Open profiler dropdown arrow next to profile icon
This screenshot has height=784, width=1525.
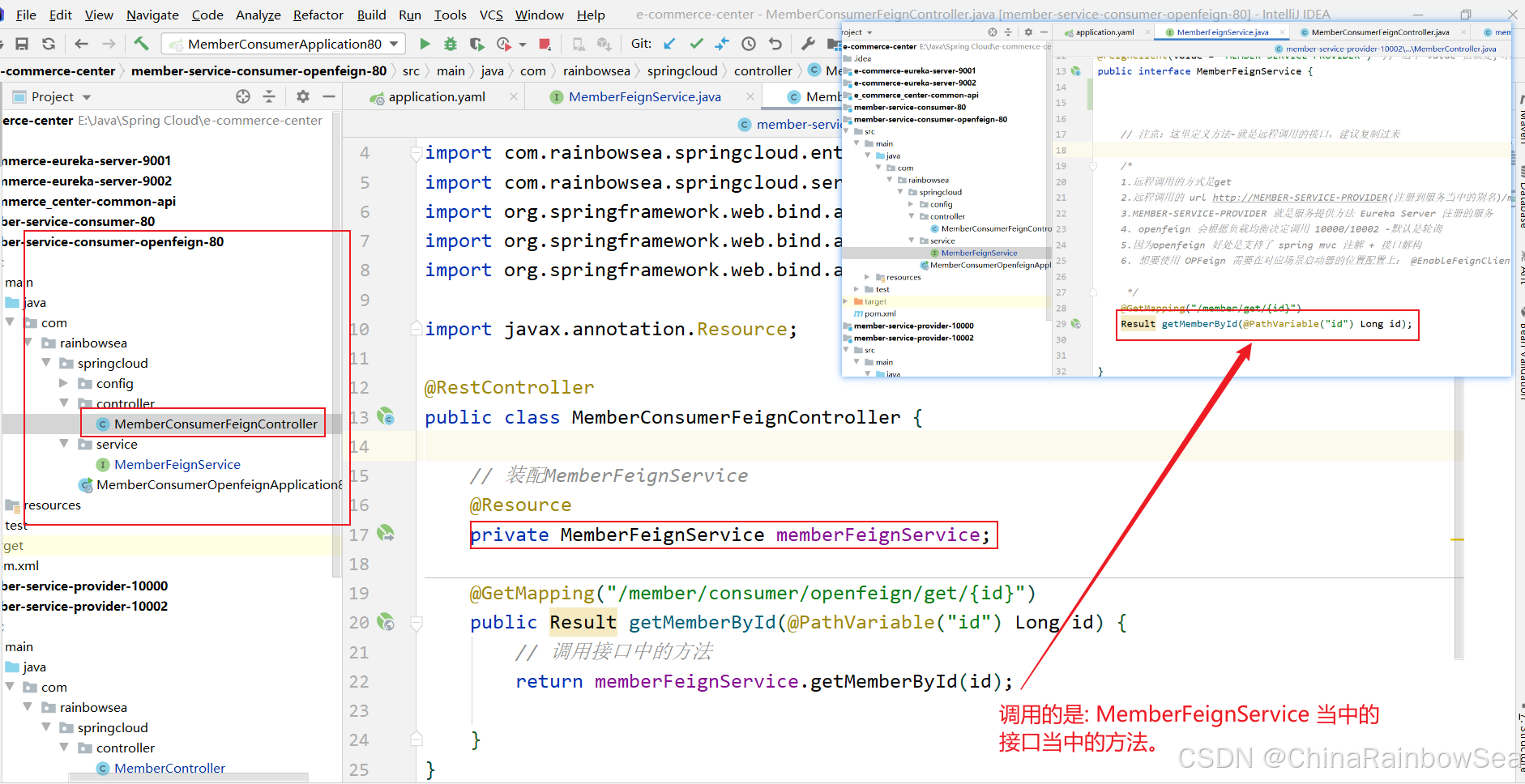point(523,45)
